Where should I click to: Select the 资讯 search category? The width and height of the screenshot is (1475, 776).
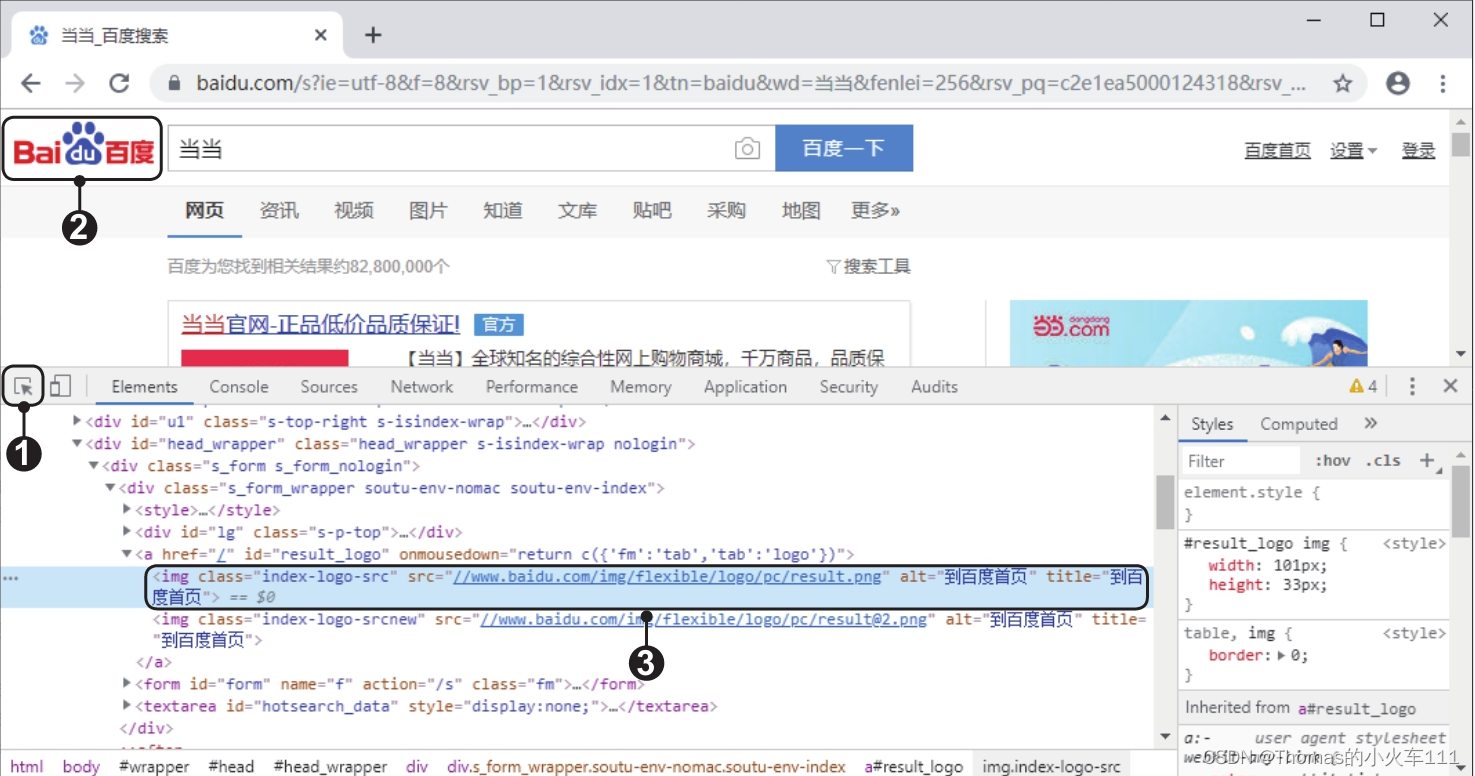279,211
